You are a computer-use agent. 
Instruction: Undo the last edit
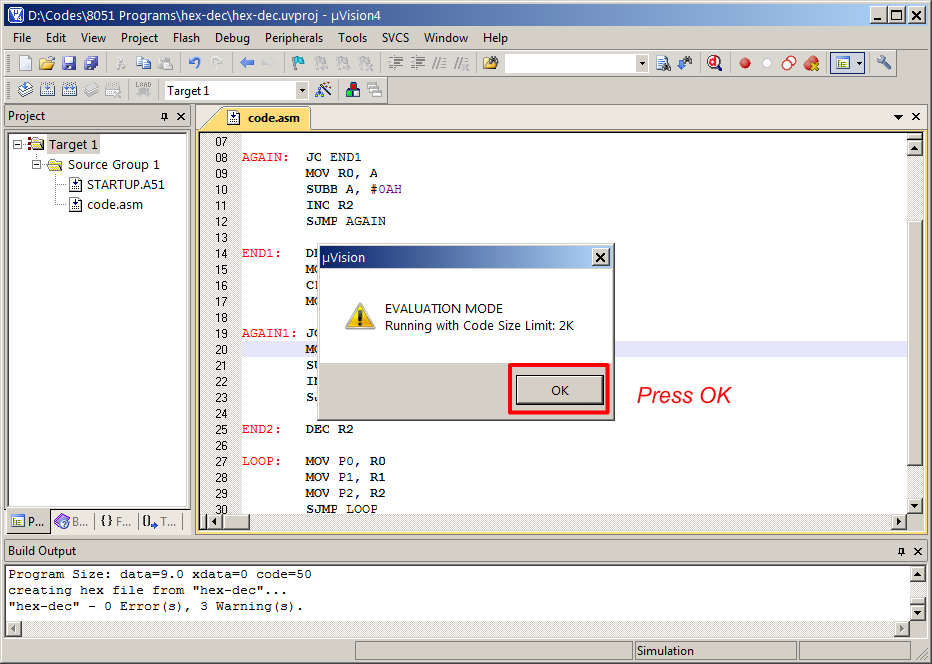[194, 63]
